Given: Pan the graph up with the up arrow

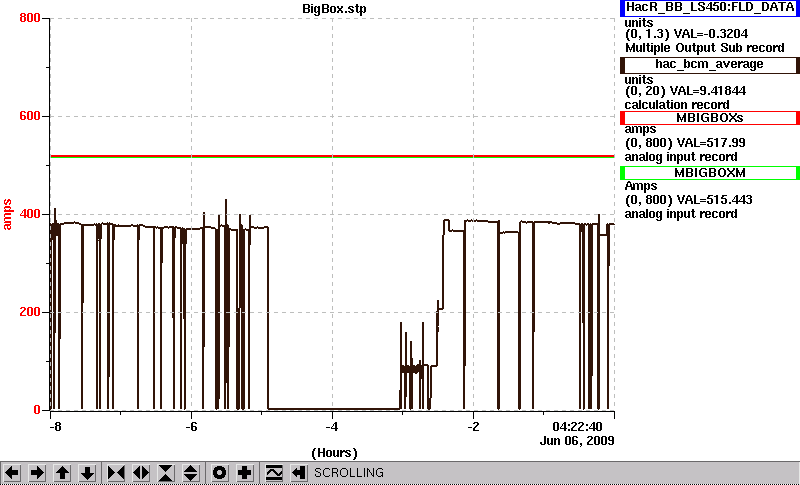Looking at the screenshot, I should (62, 473).
